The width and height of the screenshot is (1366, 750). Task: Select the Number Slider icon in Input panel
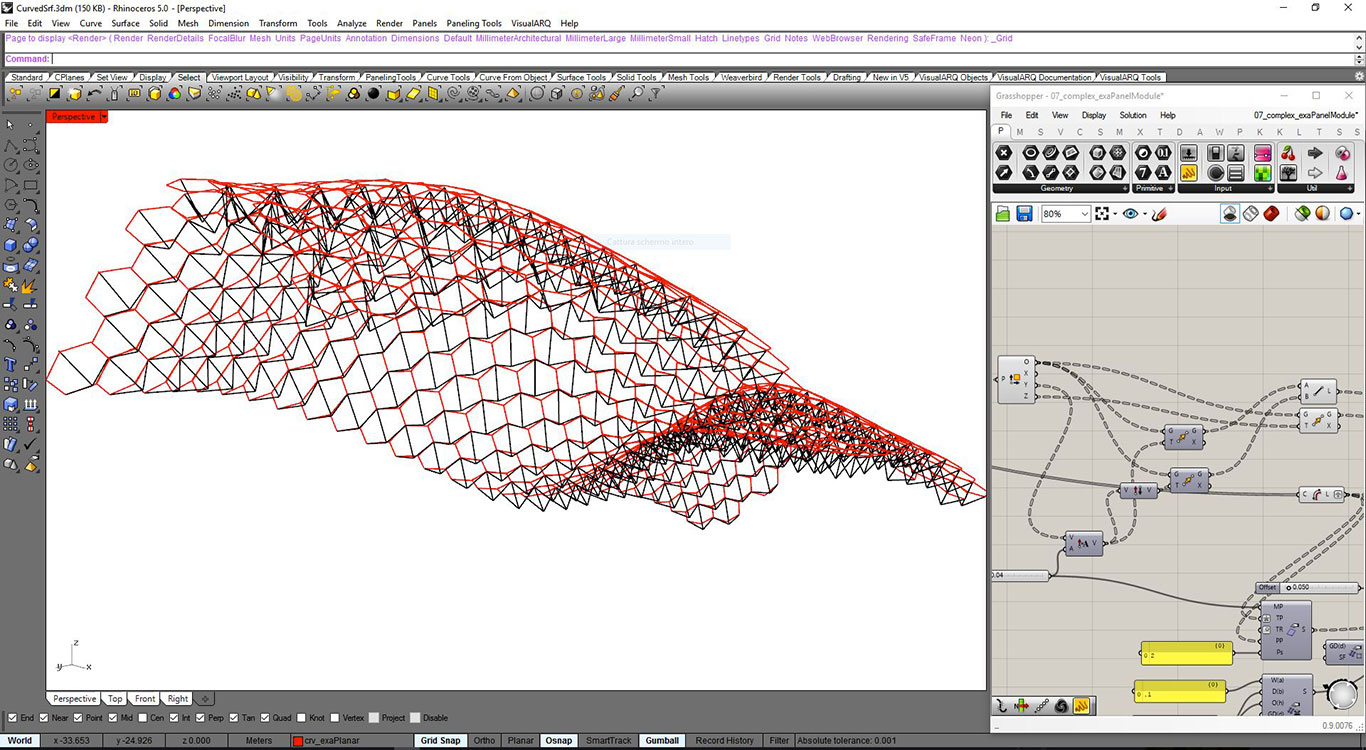pyautogui.click(x=1189, y=152)
